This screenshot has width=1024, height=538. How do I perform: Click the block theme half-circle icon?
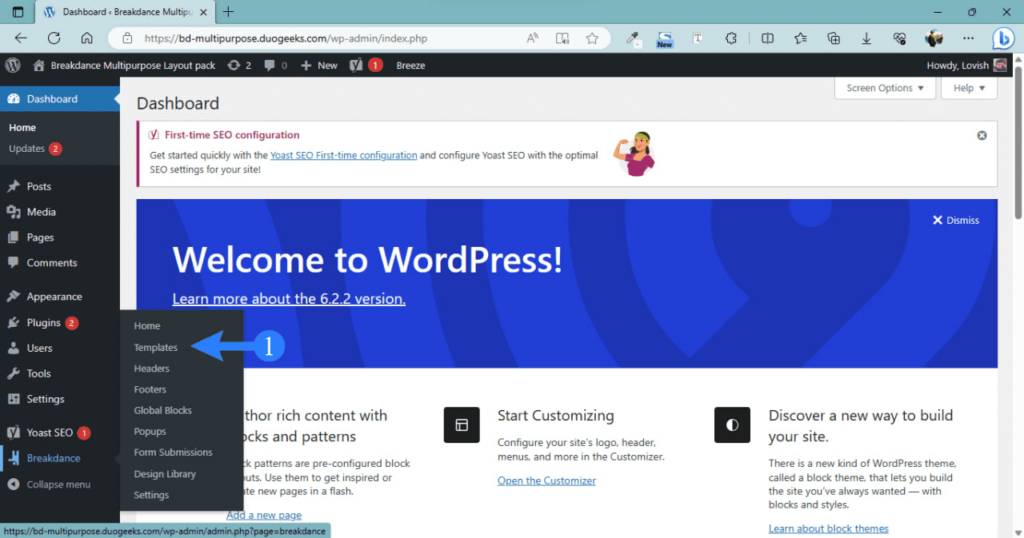732,425
